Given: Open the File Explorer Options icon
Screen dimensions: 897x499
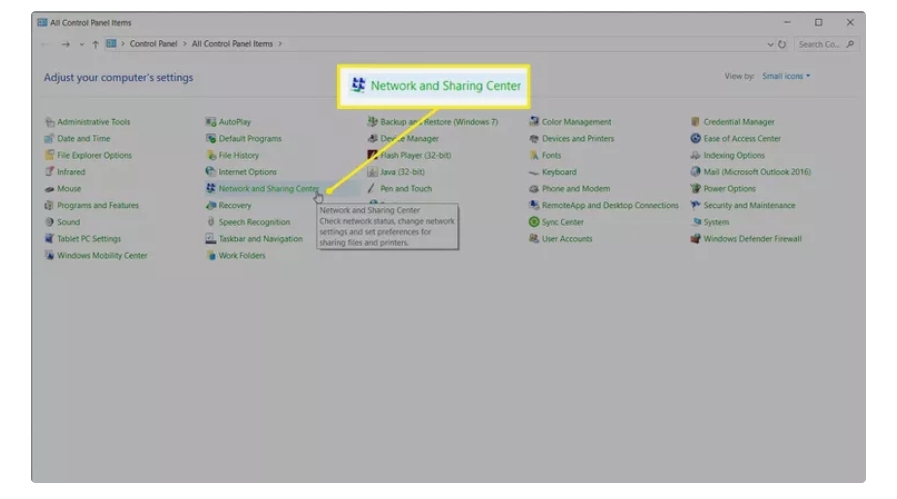Looking at the screenshot, I should pos(50,155).
